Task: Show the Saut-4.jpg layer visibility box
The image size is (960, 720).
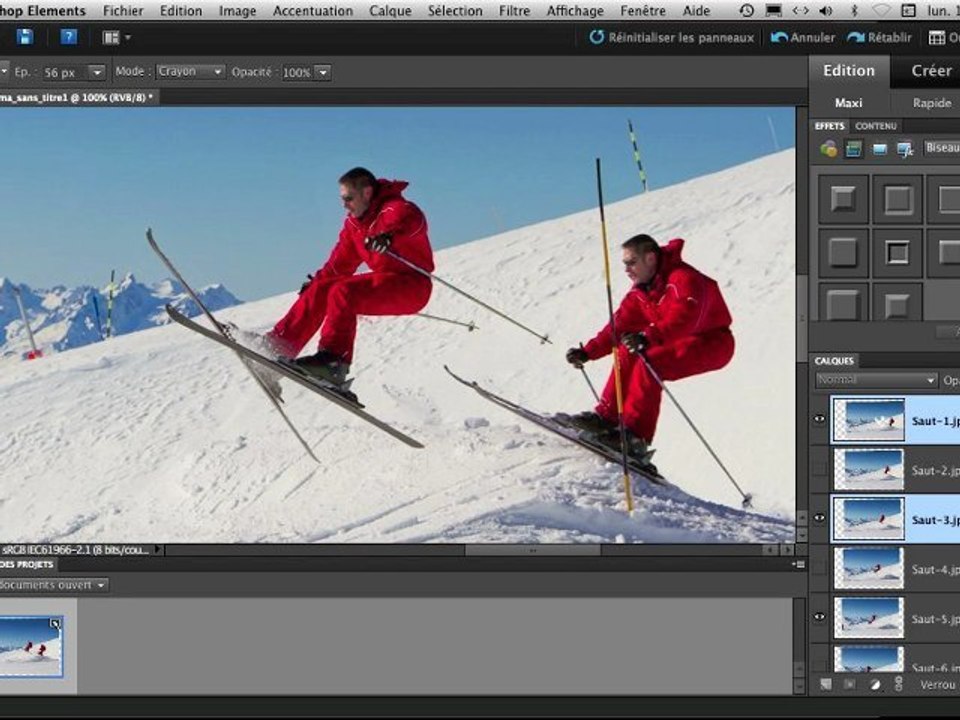Action: (819, 568)
